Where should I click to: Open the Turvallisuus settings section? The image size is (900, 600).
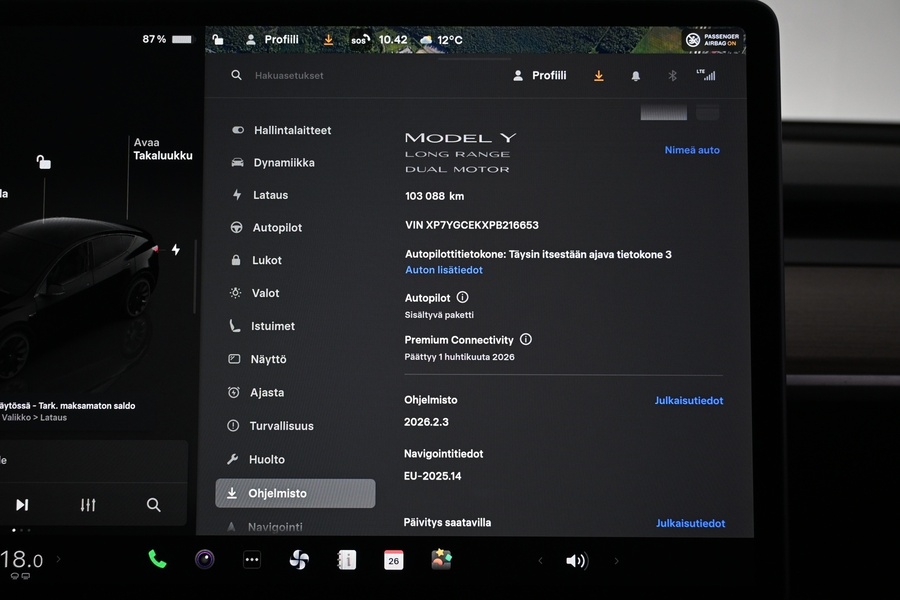(x=281, y=426)
